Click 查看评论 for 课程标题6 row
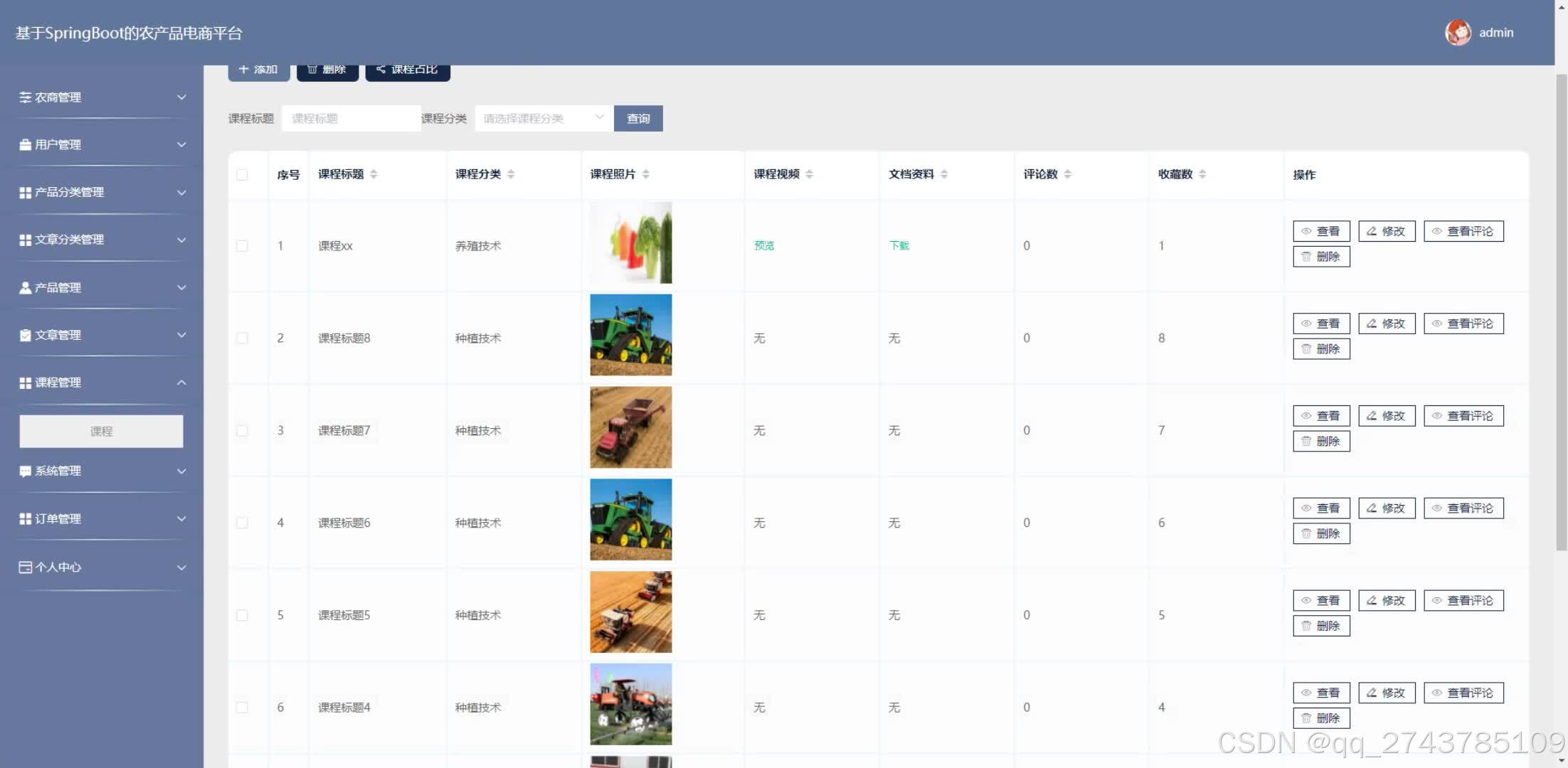The image size is (1568, 768). [x=1463, y=508]
